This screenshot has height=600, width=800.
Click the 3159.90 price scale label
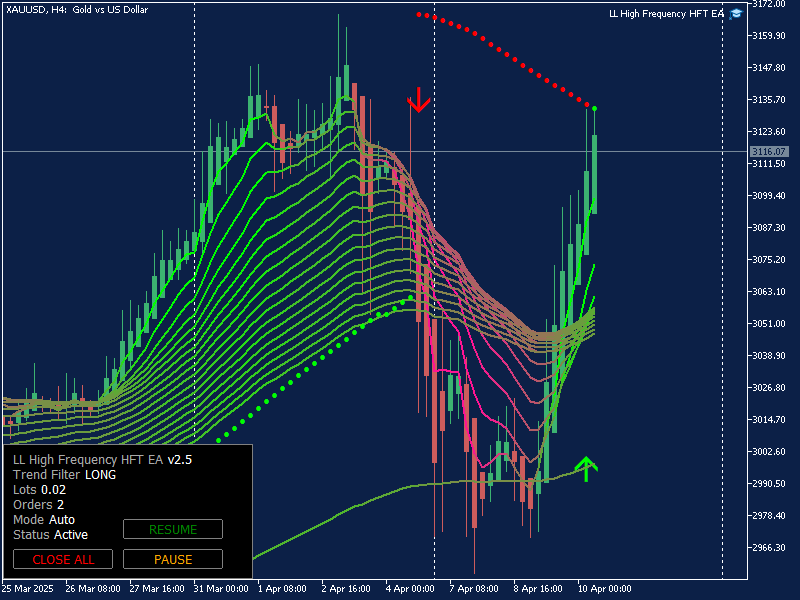tap(769, 36)
